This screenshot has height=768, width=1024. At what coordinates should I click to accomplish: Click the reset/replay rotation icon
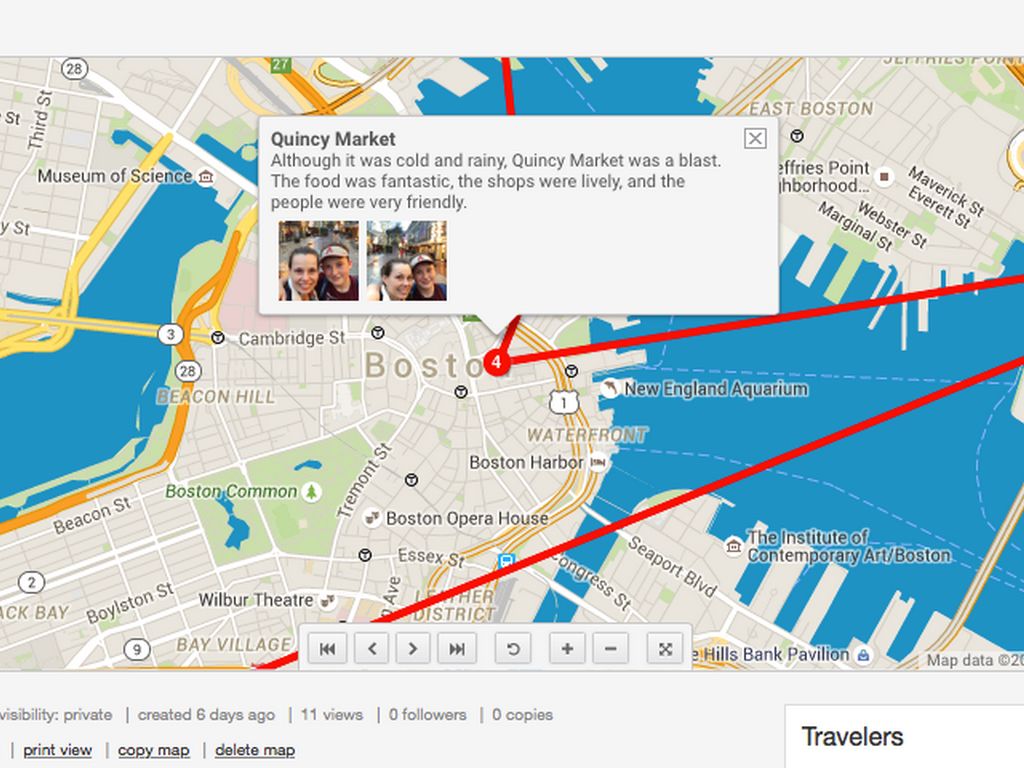pos(513,648)
